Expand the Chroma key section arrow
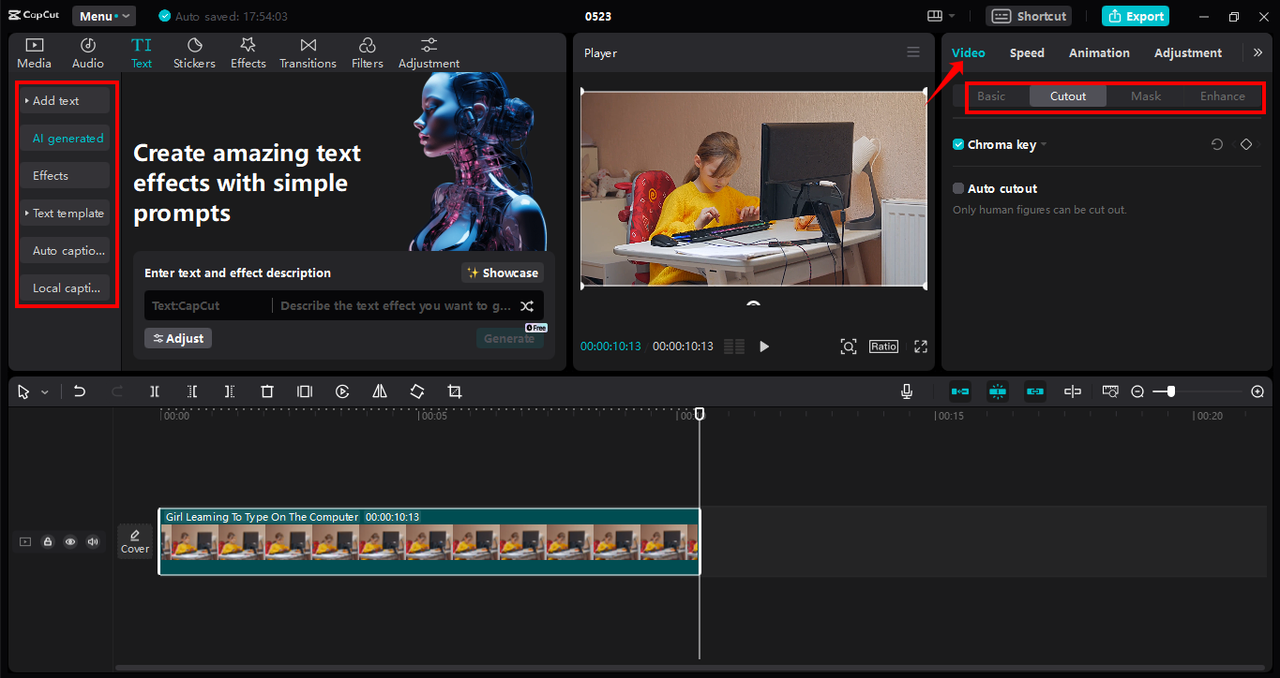 1044,145
